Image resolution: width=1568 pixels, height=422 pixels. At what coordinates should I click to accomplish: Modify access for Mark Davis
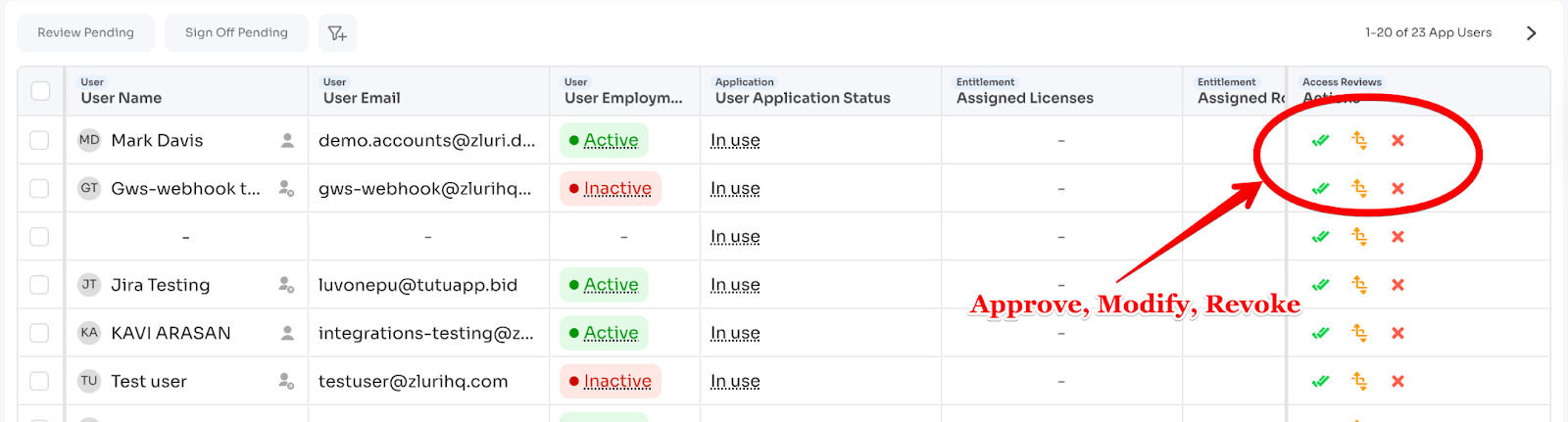[x=1359, y=140]
